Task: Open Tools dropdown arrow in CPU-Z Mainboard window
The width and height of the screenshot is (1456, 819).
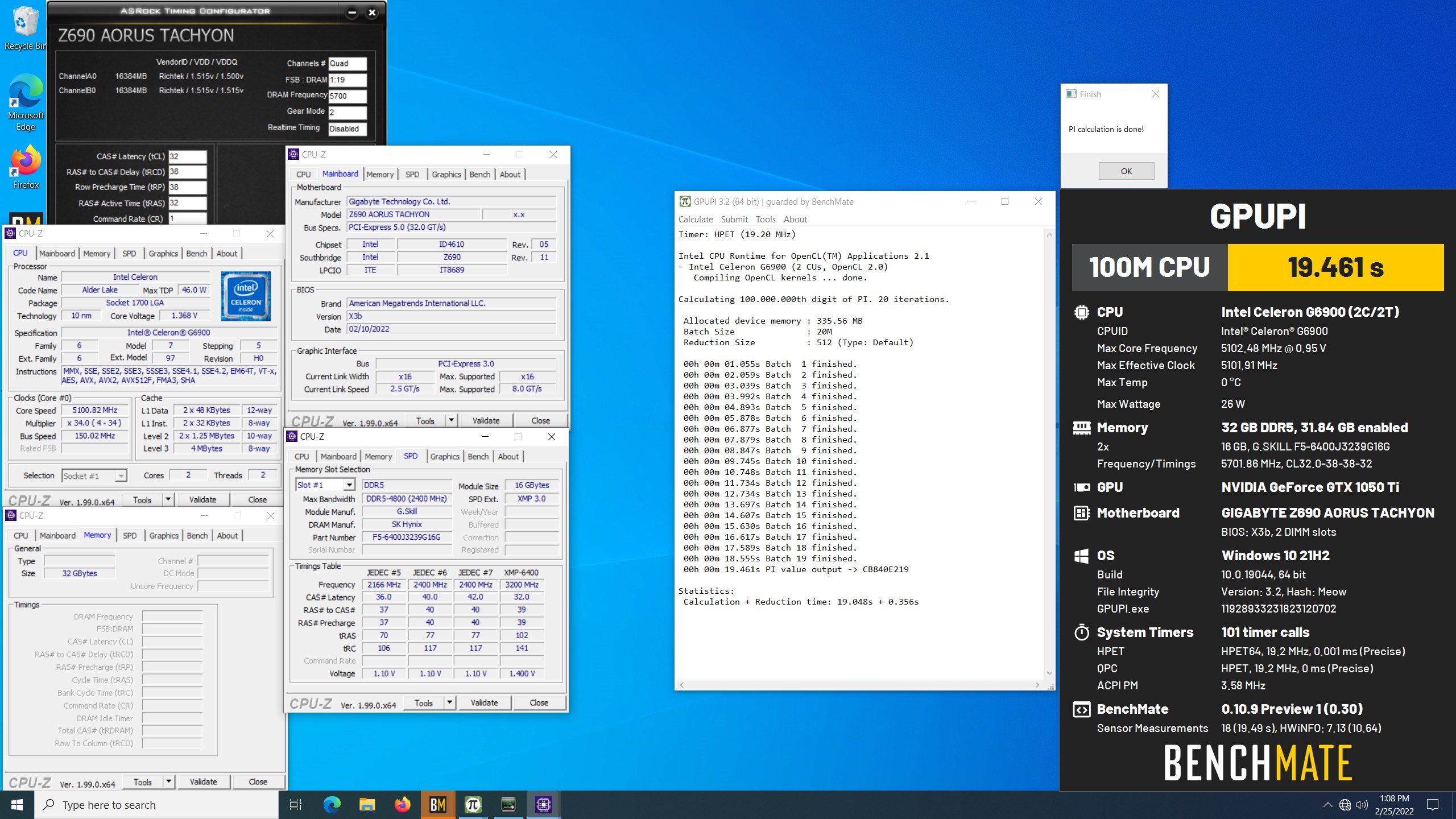Action: [x=451, y=420]
